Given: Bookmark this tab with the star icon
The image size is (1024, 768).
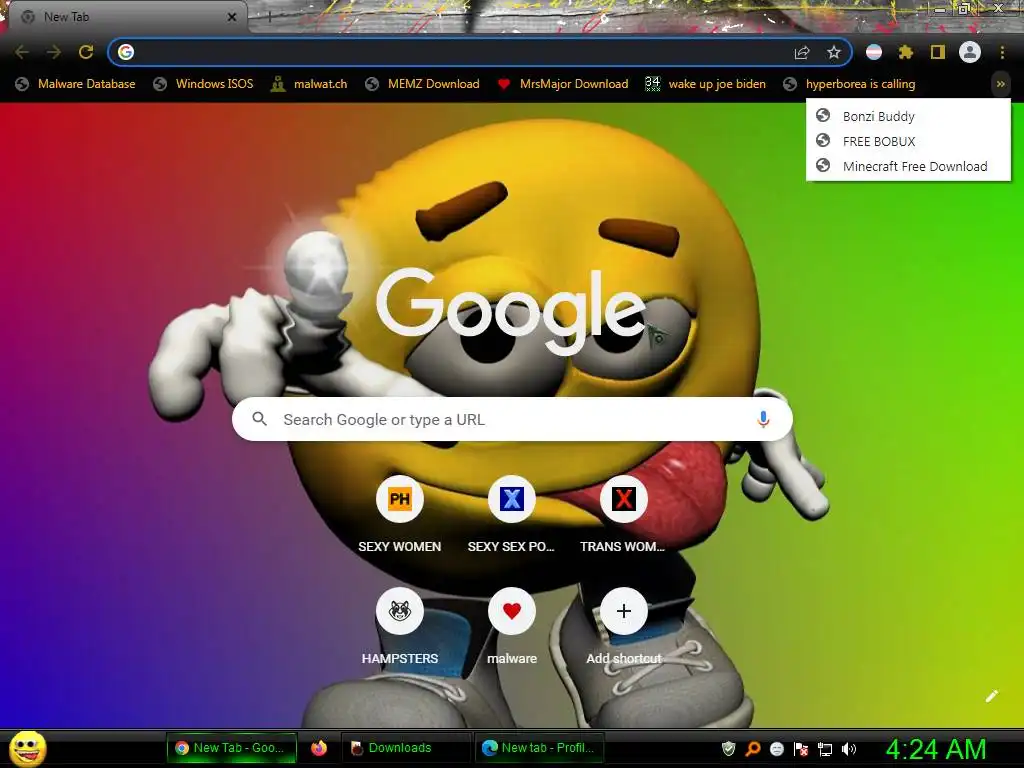Looking at the screenshot, I should tap(833, 52).
